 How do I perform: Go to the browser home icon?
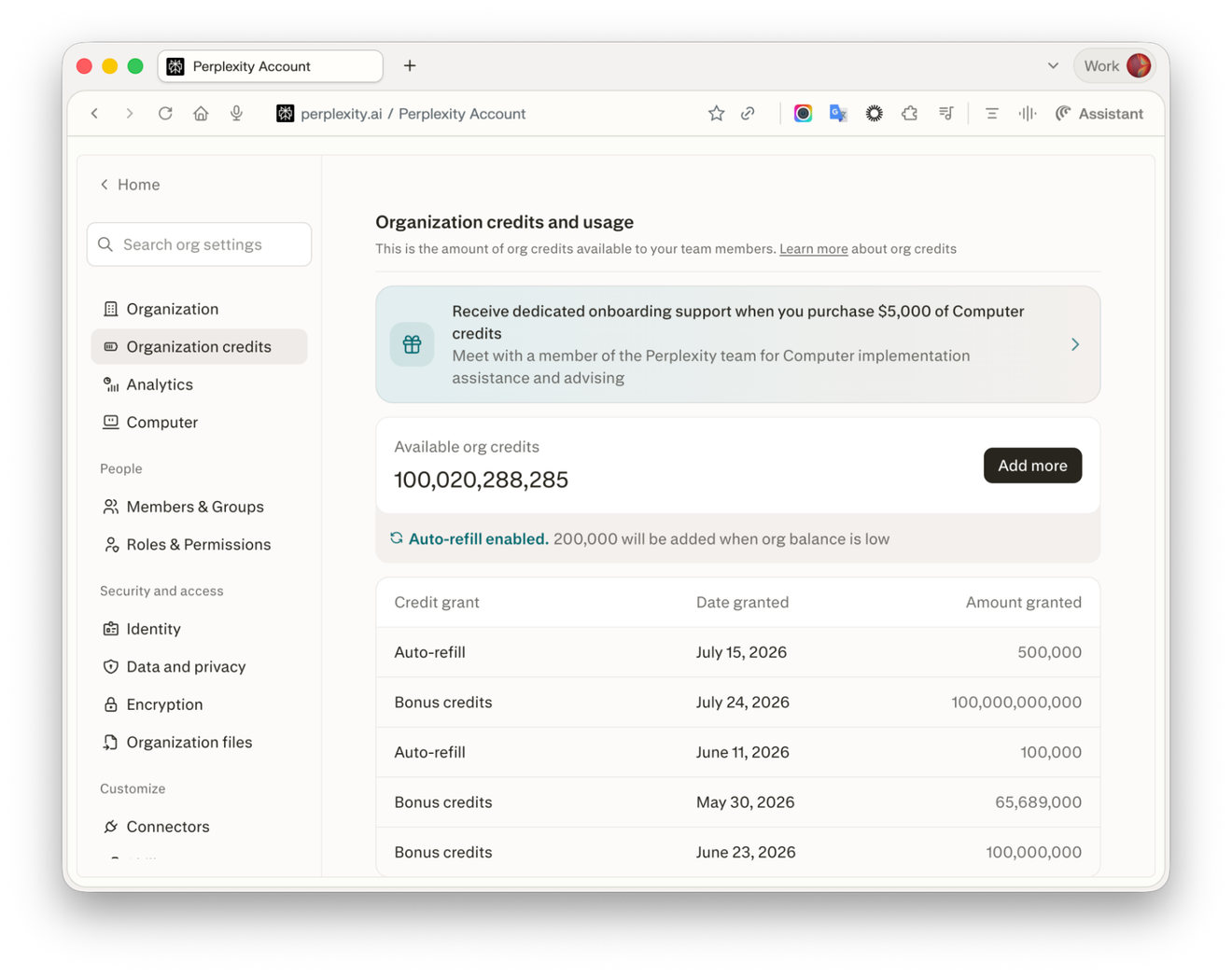201,114
